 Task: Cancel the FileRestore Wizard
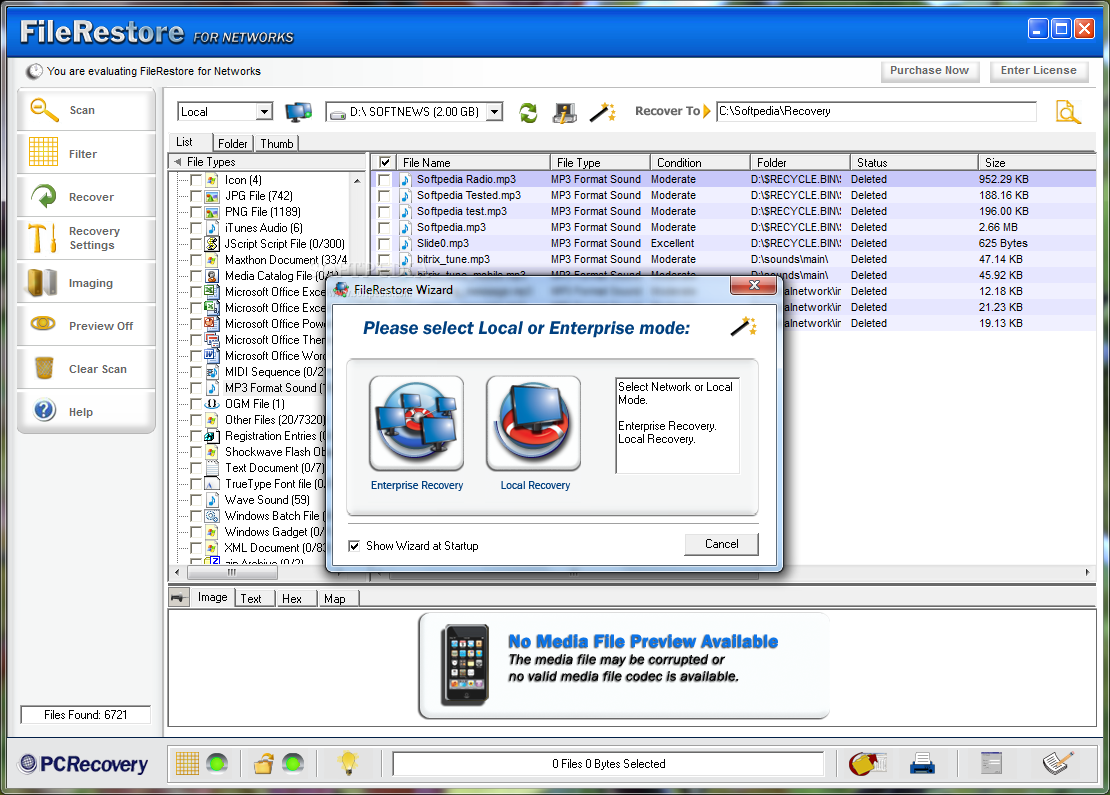pyautogui.click(x=721, y=544)
